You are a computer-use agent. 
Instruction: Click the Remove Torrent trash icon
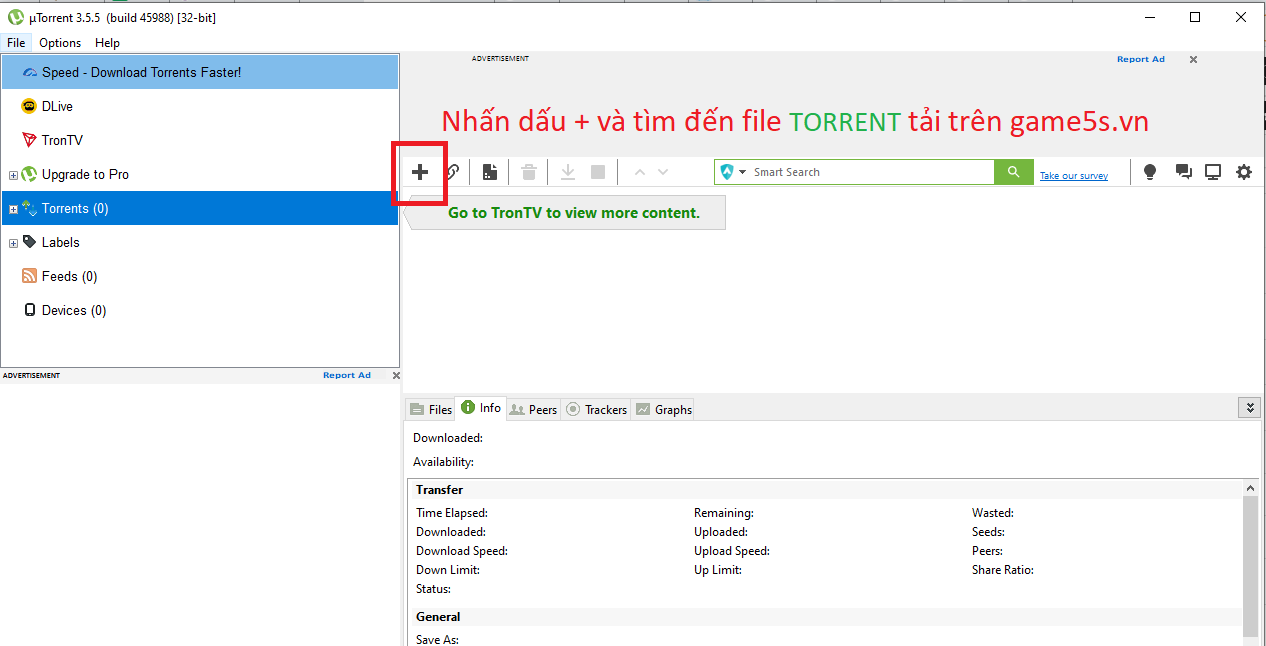529,172
